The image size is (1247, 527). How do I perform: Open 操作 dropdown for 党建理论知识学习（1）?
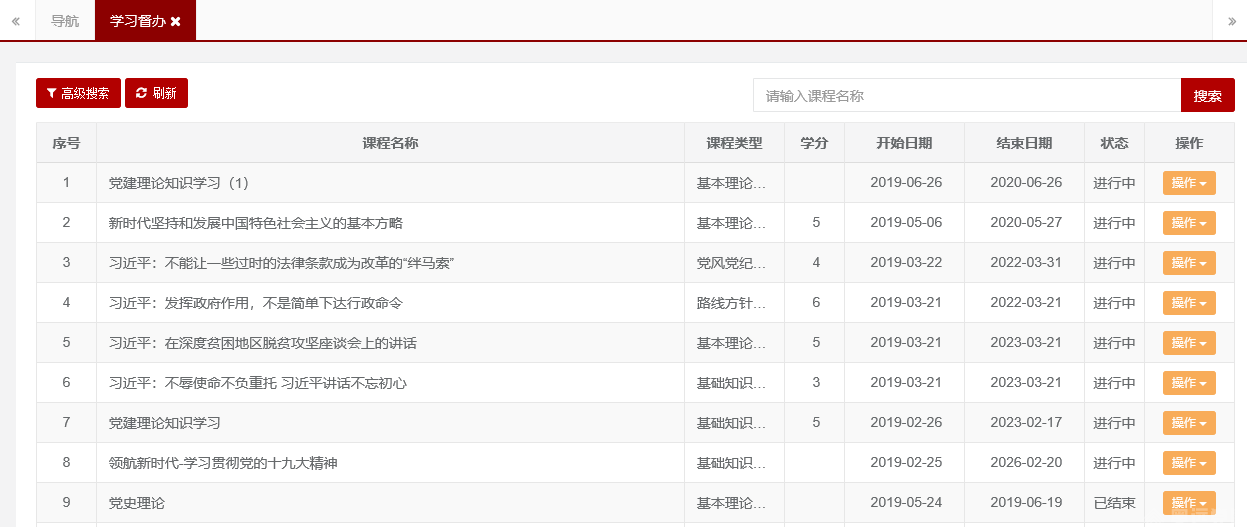(1189, 183)
